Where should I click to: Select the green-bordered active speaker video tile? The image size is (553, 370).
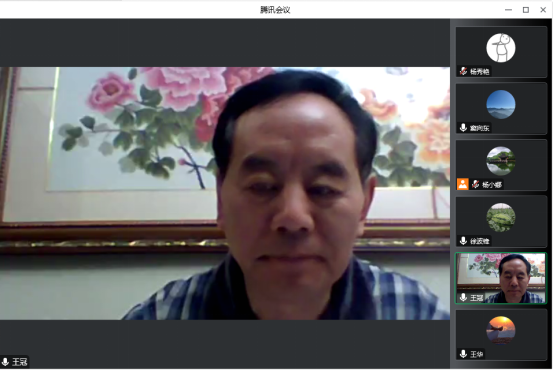point(501,278)
